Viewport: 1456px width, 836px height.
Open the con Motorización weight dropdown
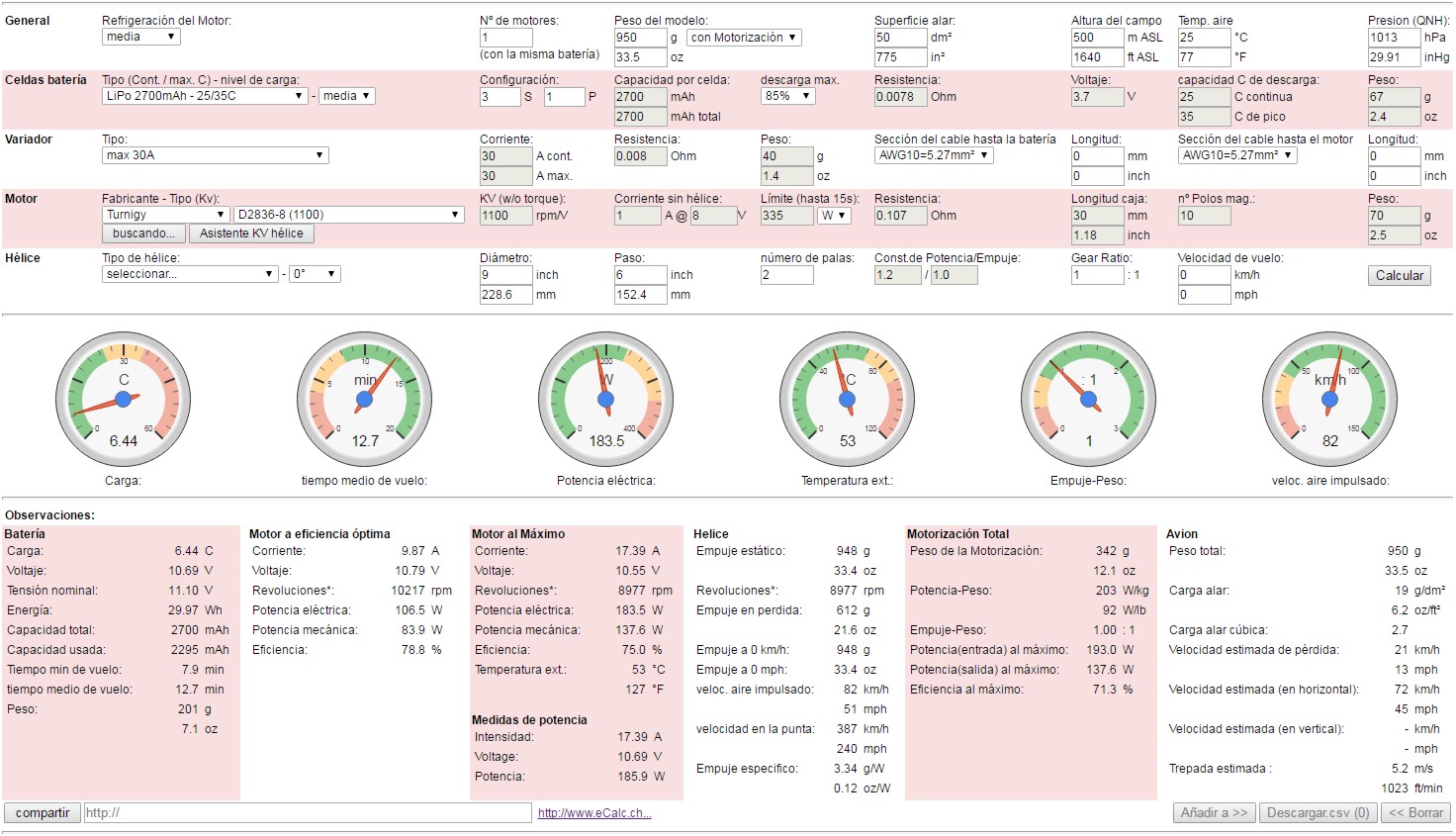744,38
